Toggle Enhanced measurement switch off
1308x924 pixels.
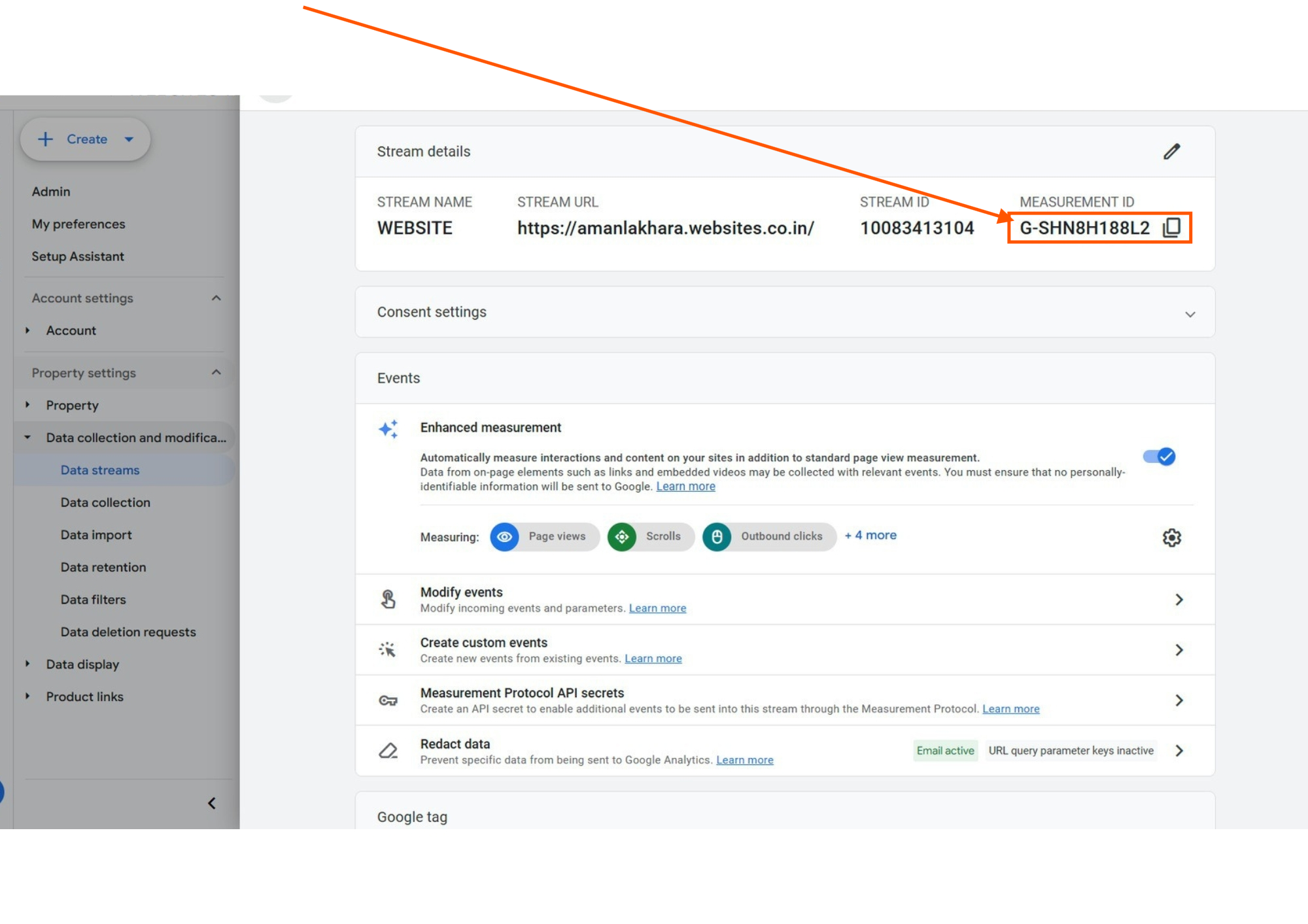[1159, 456]
